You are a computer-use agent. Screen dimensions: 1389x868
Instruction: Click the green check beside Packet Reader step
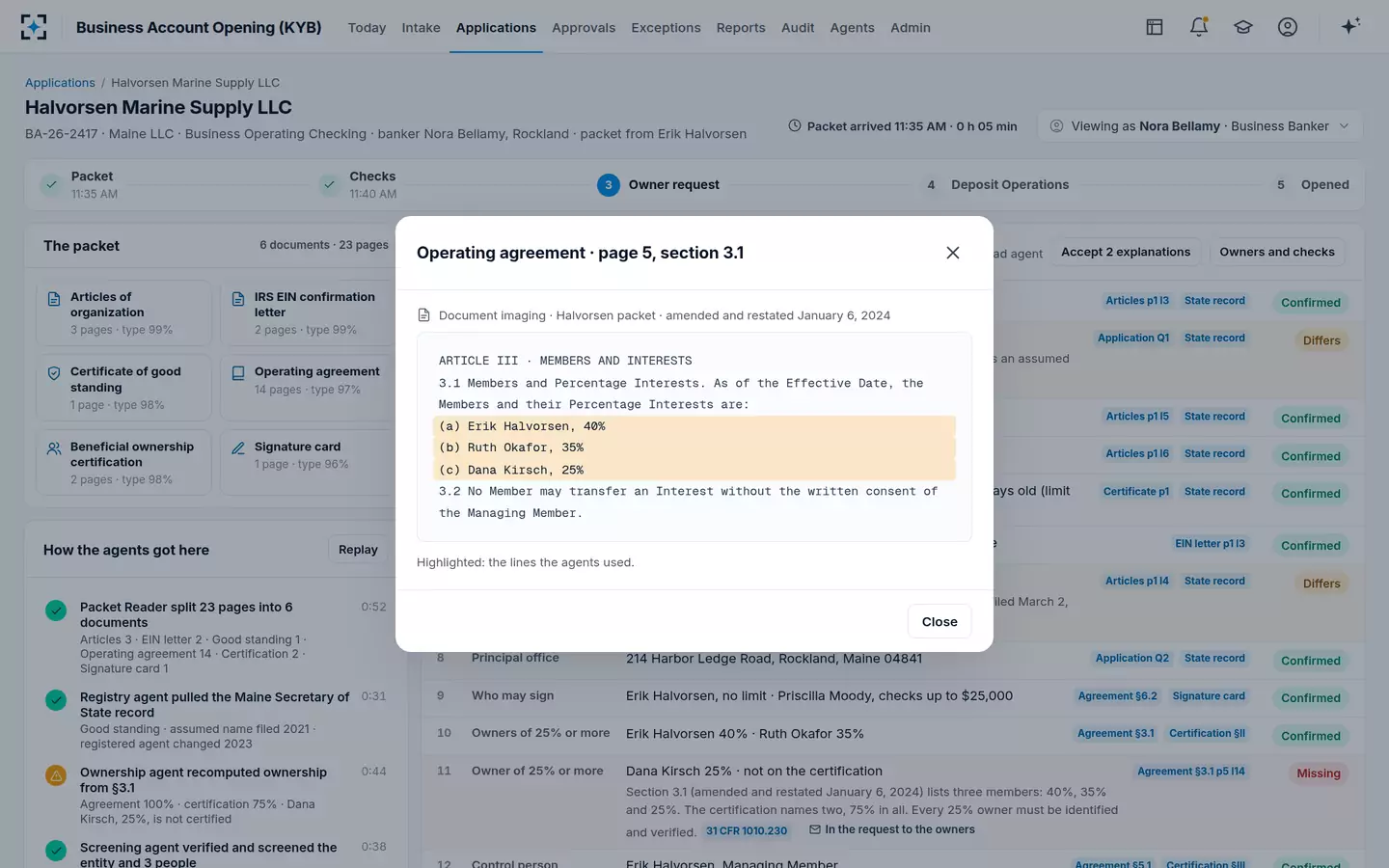pos(56,610)
